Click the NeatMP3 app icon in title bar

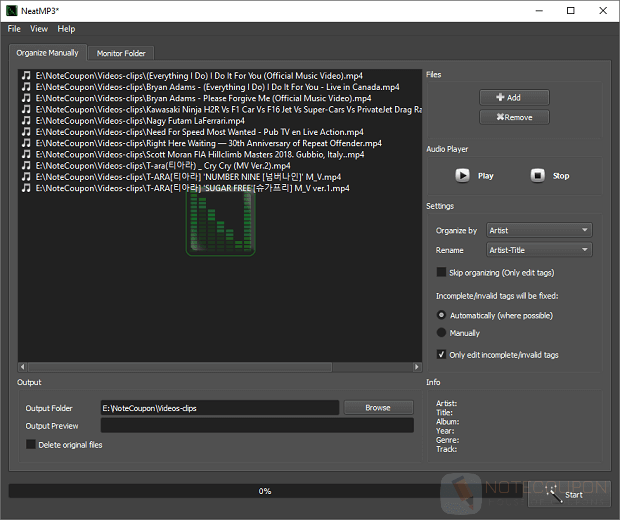(11, 11)
